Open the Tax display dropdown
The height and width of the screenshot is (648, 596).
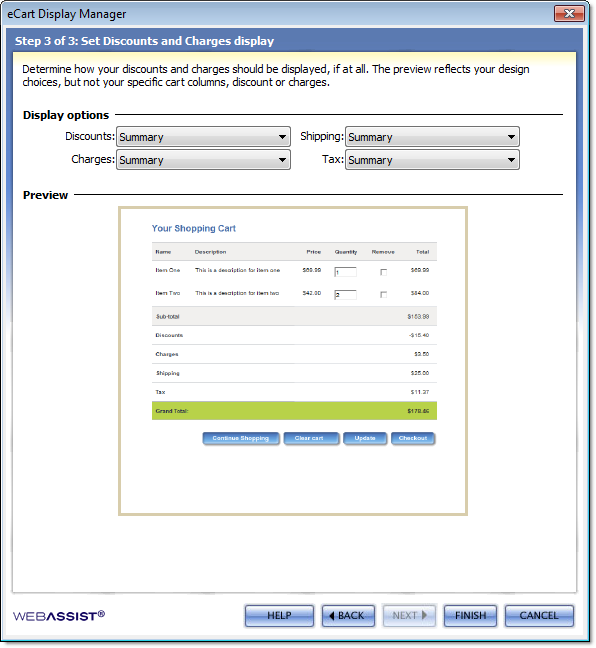point(432,160)
